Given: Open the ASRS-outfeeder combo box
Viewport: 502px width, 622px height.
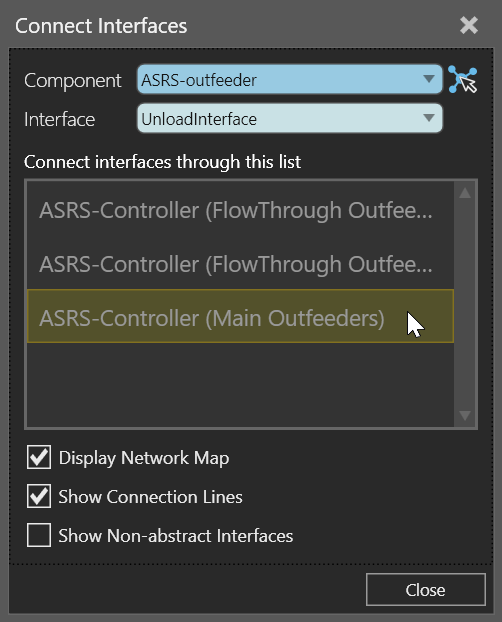Looking at the screenshot, I should click(x=290, y=79).
